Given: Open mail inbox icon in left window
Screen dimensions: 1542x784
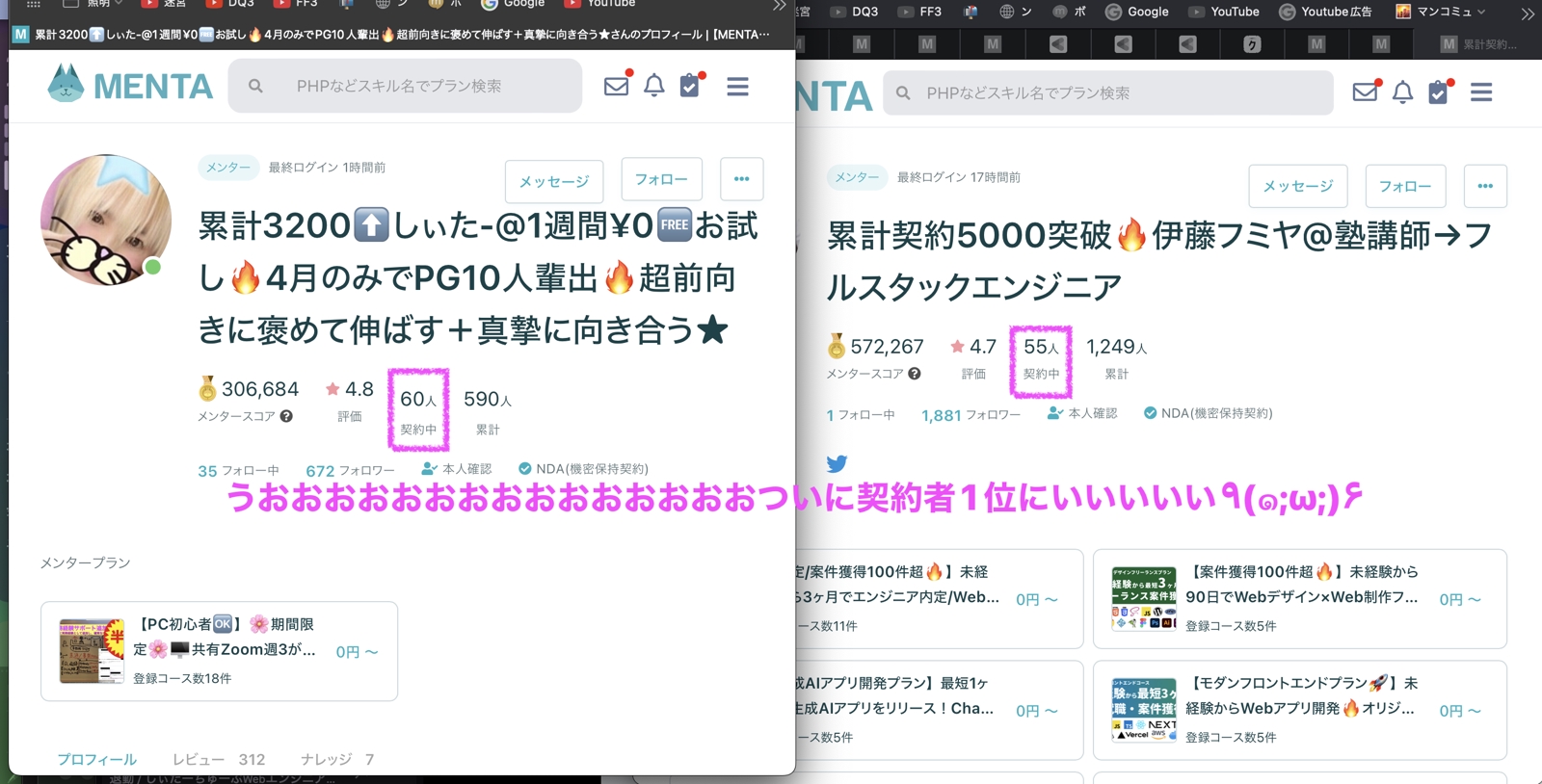Looking at the screenshot, I should pyautogui.click(x=617, y=86).
